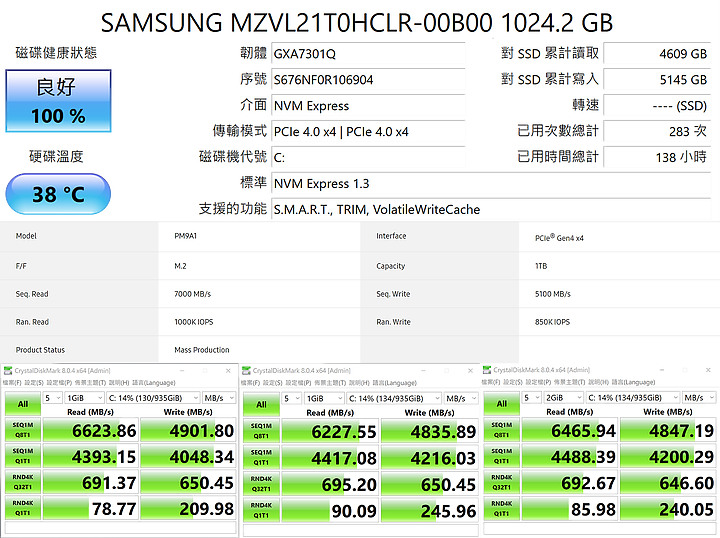The height and width of the screenshot is (538, 720).
Task: Open 語言(Language) menu in 130/935GiB window
Action: point(154,383)
